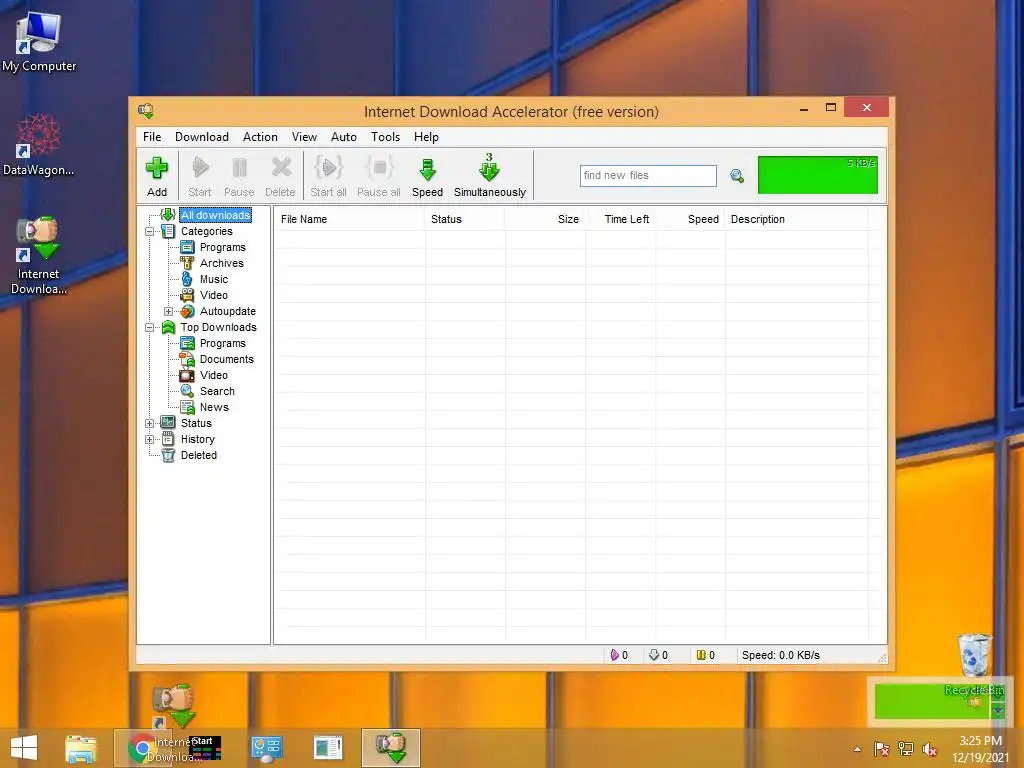Open My Computer desktop icon
This screenshot has height=768, width=1024.
[39, 42]
